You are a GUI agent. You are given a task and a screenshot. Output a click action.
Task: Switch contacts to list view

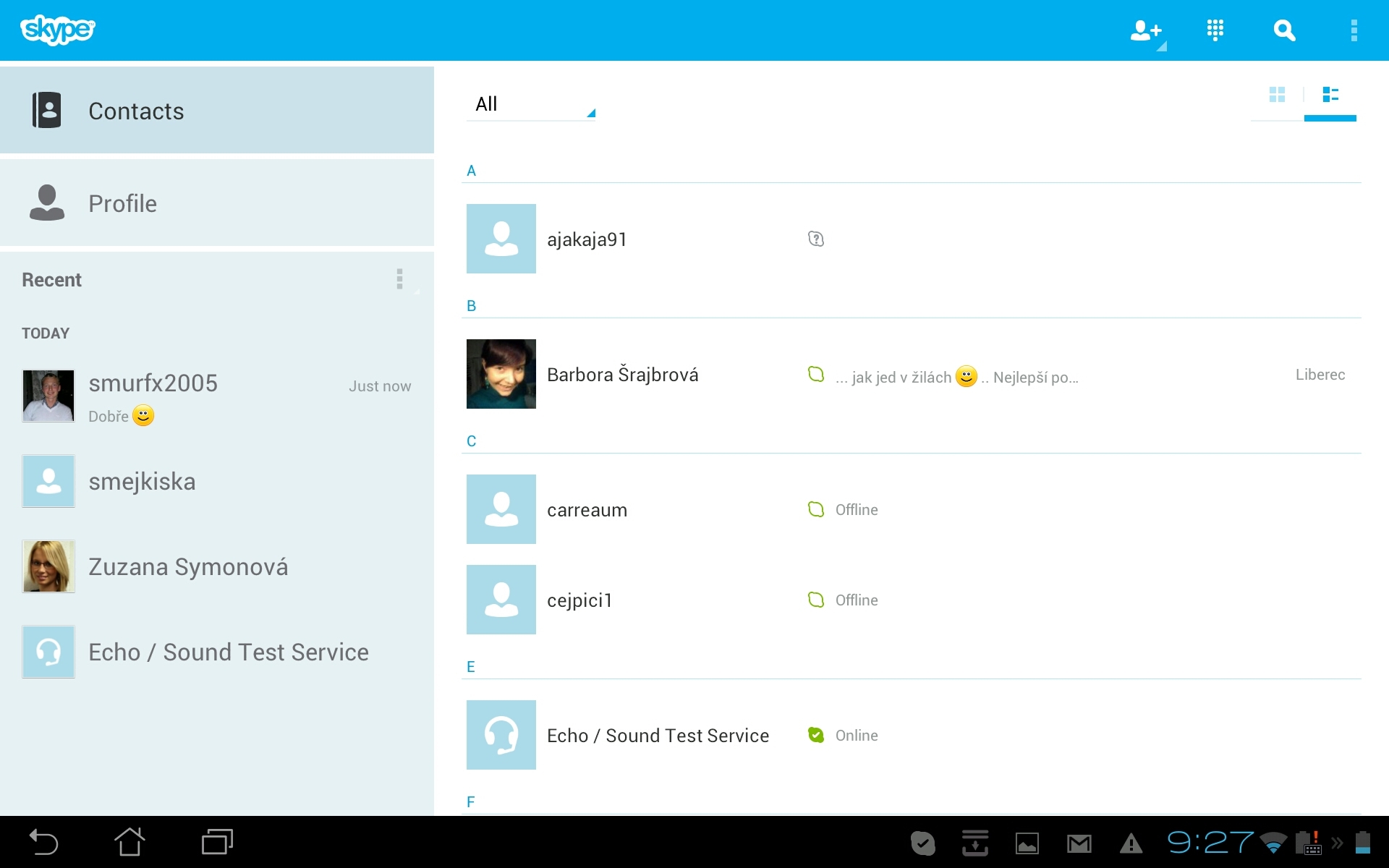tap(1330, 94)
